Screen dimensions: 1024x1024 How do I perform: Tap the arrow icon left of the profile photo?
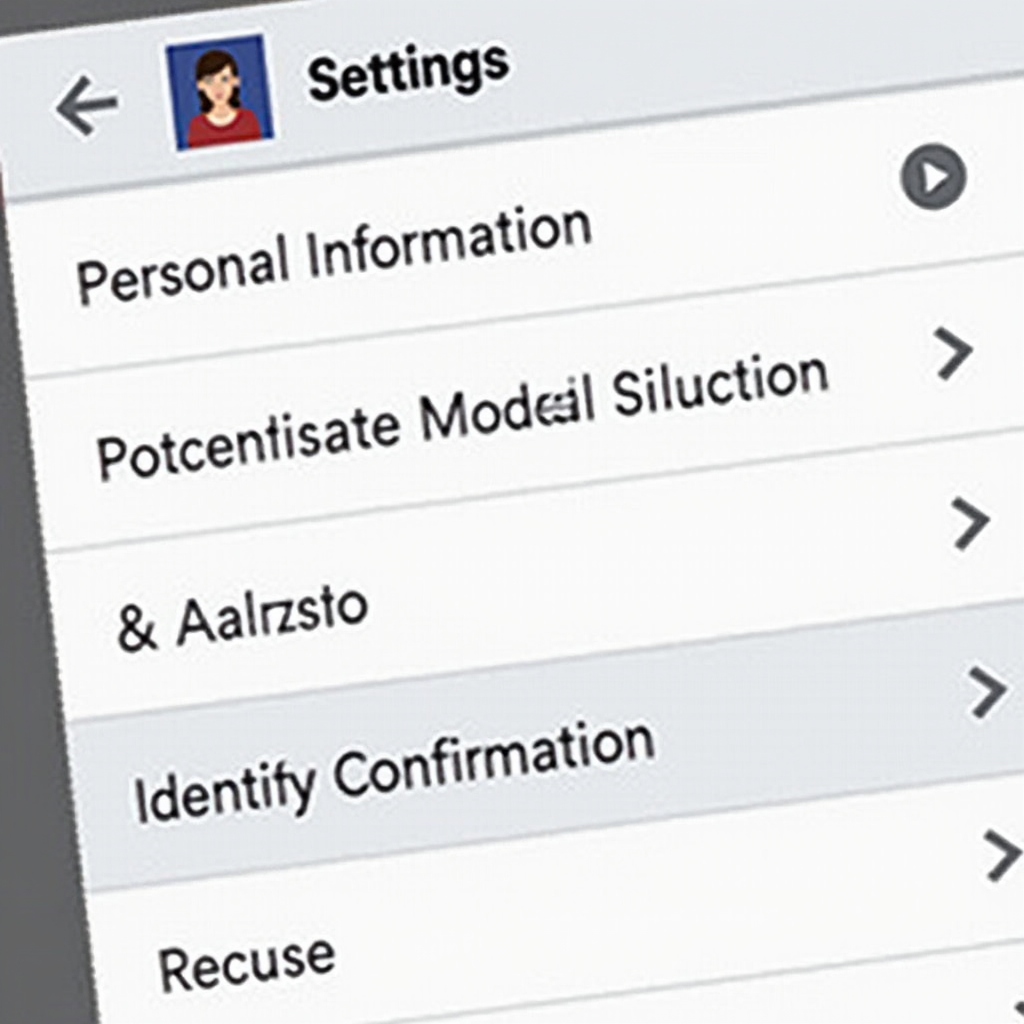(x=88, y=102)
